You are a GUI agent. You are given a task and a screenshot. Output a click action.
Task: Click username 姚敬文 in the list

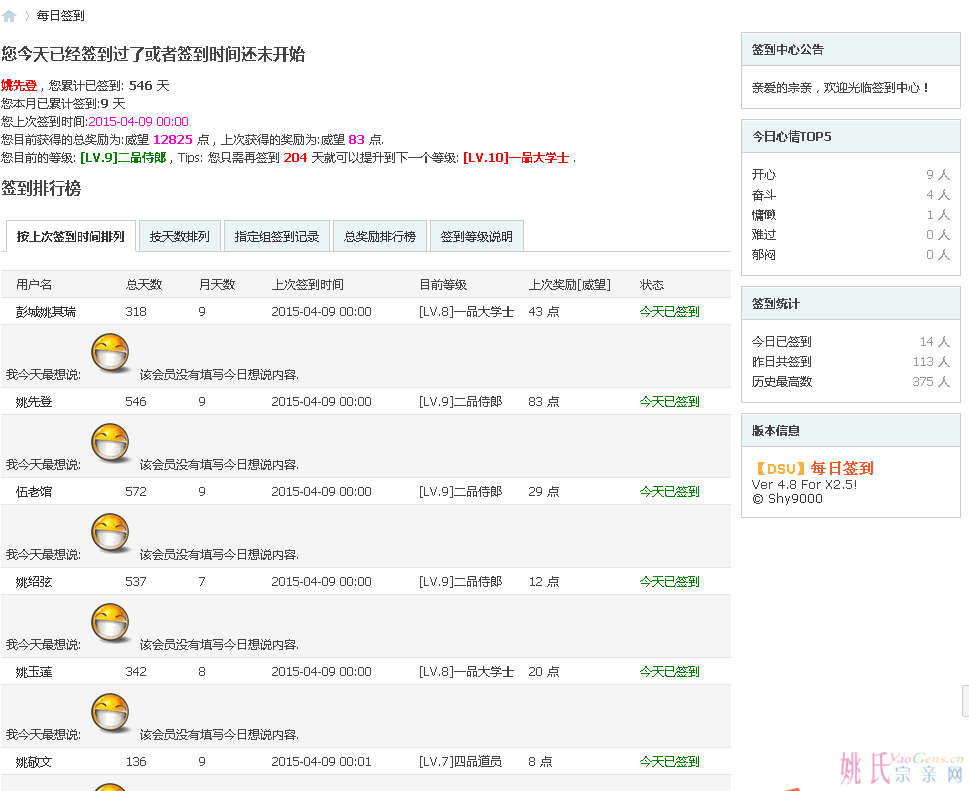pos(34,762)
